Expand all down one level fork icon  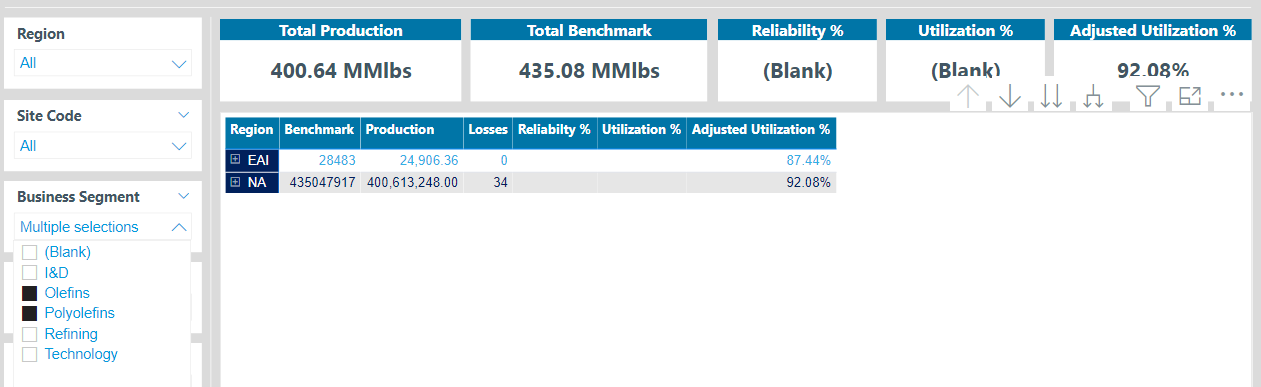(x=1094, y=96)
